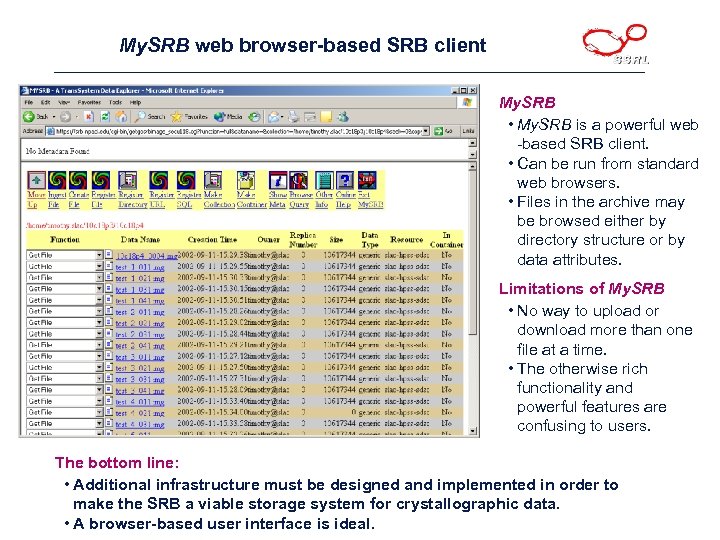This screenshot has height=540, width=720.
Task: Click the Exit MySRB icon
Action: (x=367, y=180)
